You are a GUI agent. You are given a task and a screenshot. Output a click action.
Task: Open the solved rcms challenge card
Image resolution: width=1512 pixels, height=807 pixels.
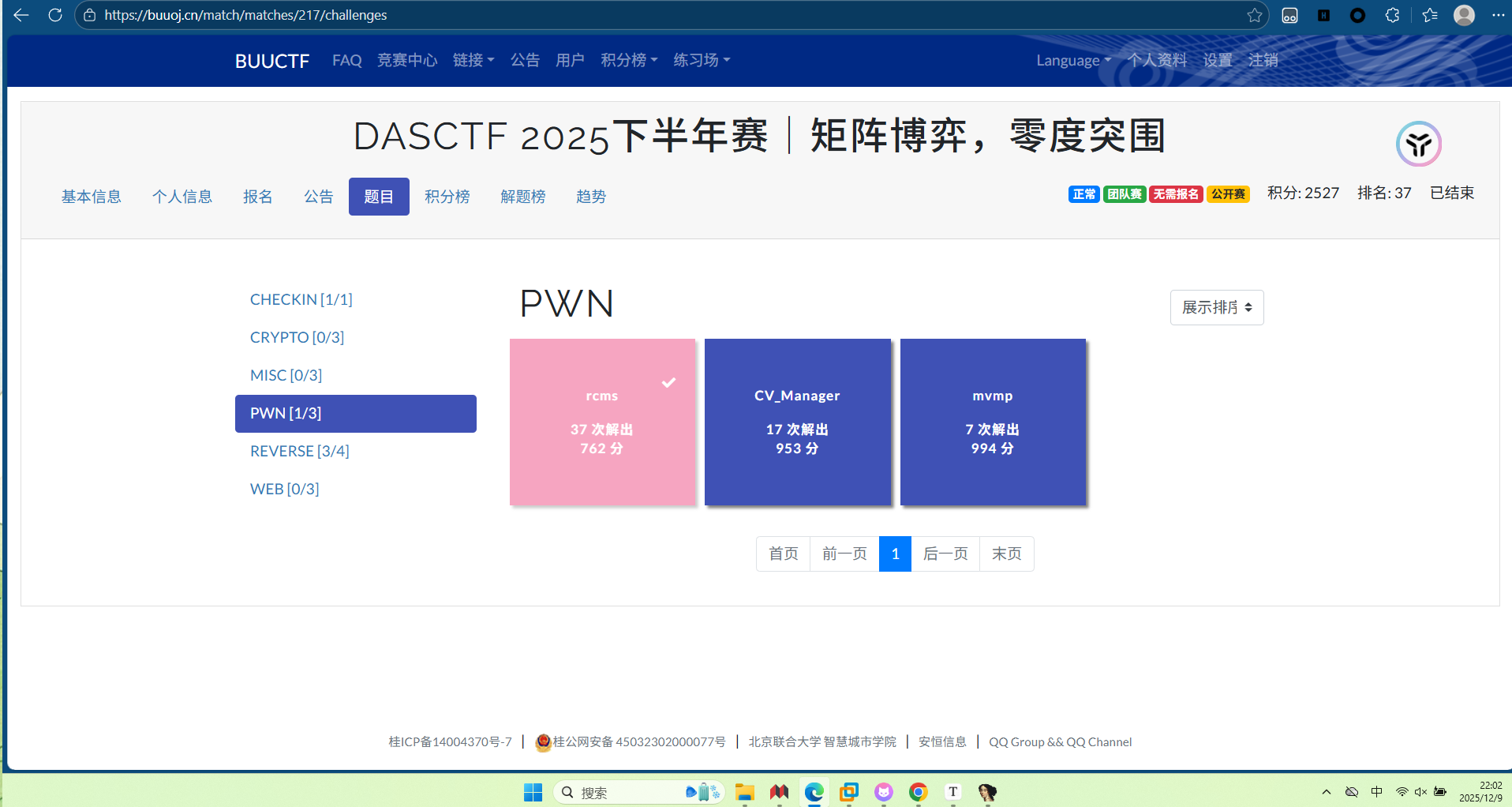[602, 422]
